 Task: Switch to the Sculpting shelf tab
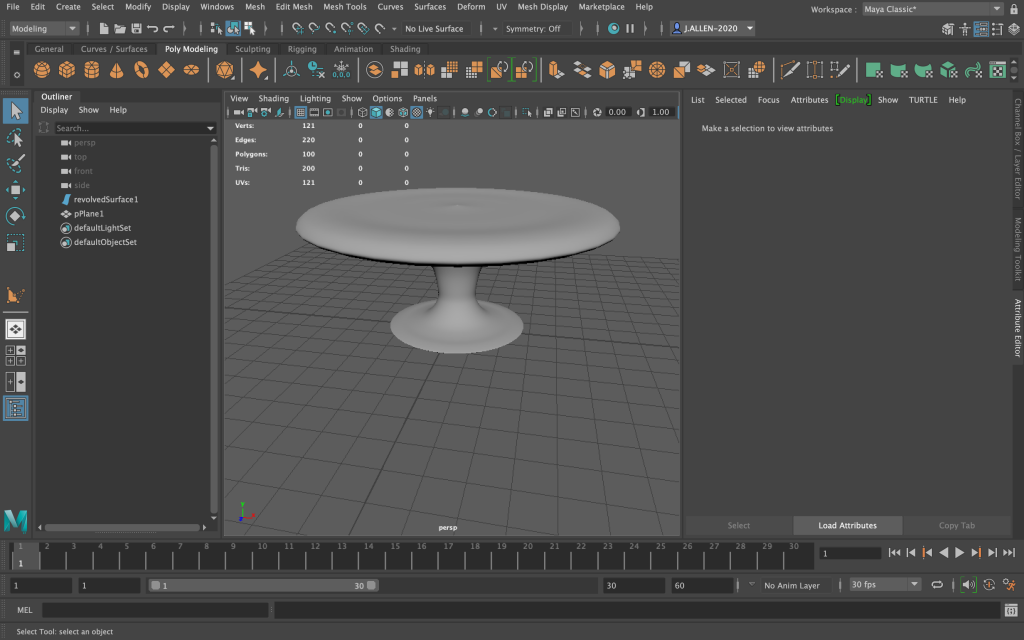(252, 49)
